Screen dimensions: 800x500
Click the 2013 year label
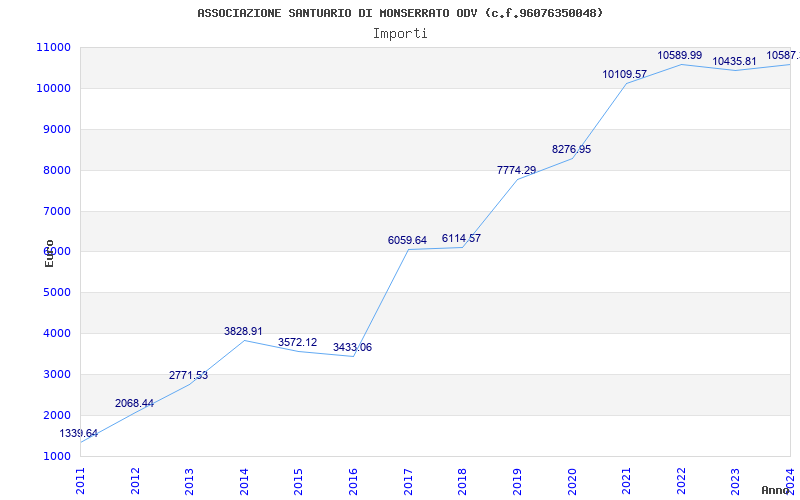click(190, 481)
